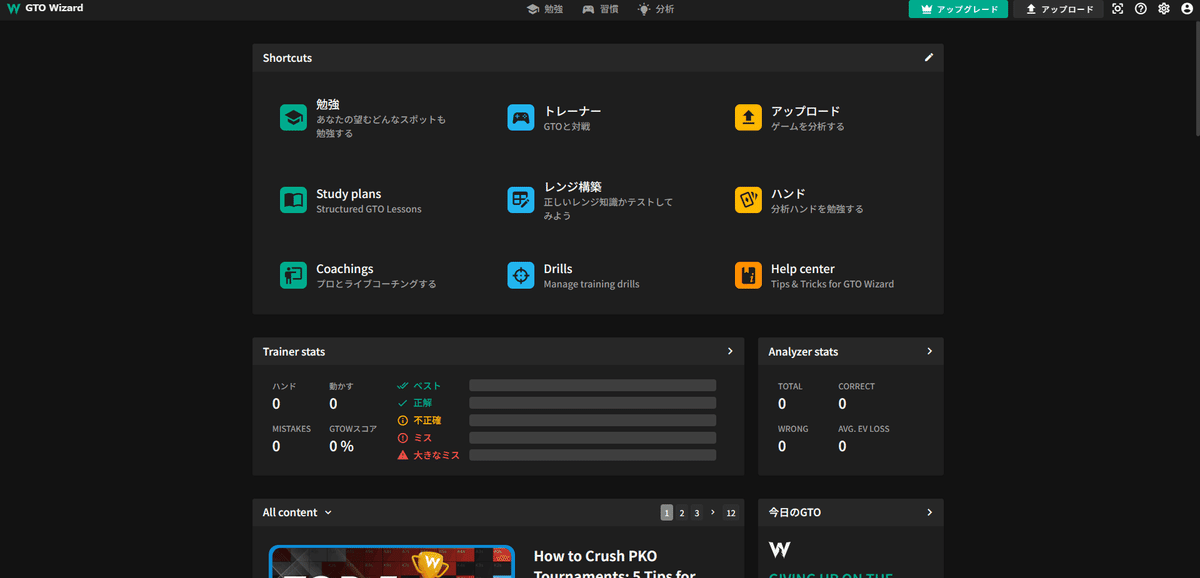The image size is (1200, 578).
Task: Launch the トレーナー trainer shortcut icon
Action: tap(520, 118)
